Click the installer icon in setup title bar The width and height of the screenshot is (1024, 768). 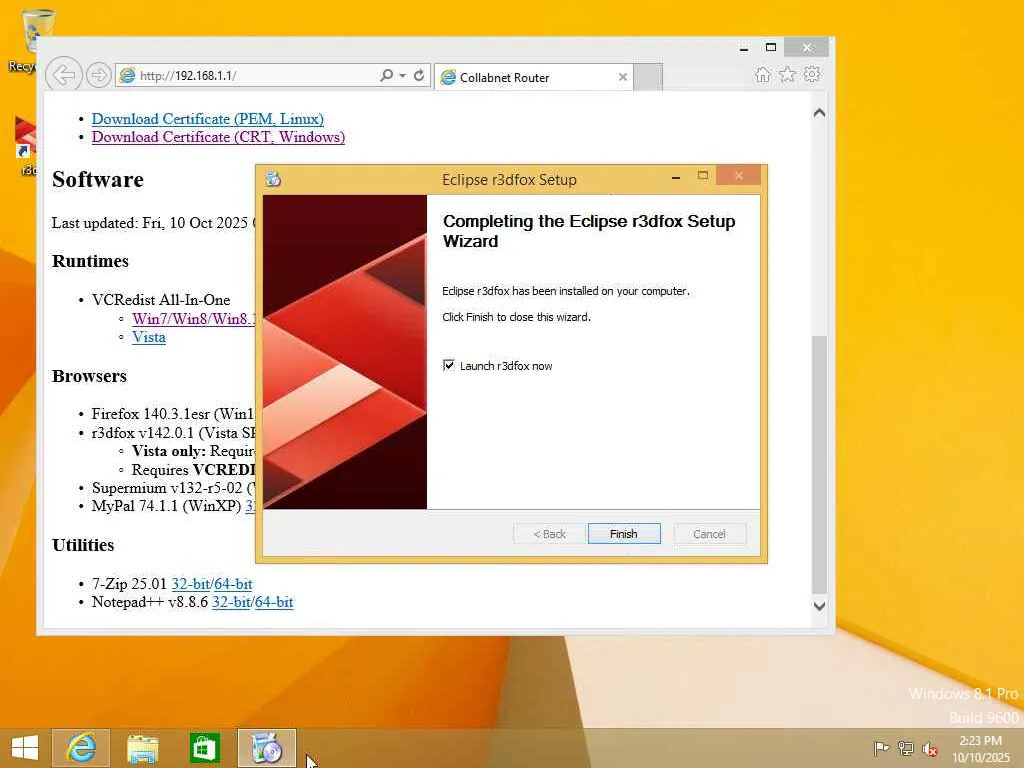pyautogui.click(x=273, y=178)
